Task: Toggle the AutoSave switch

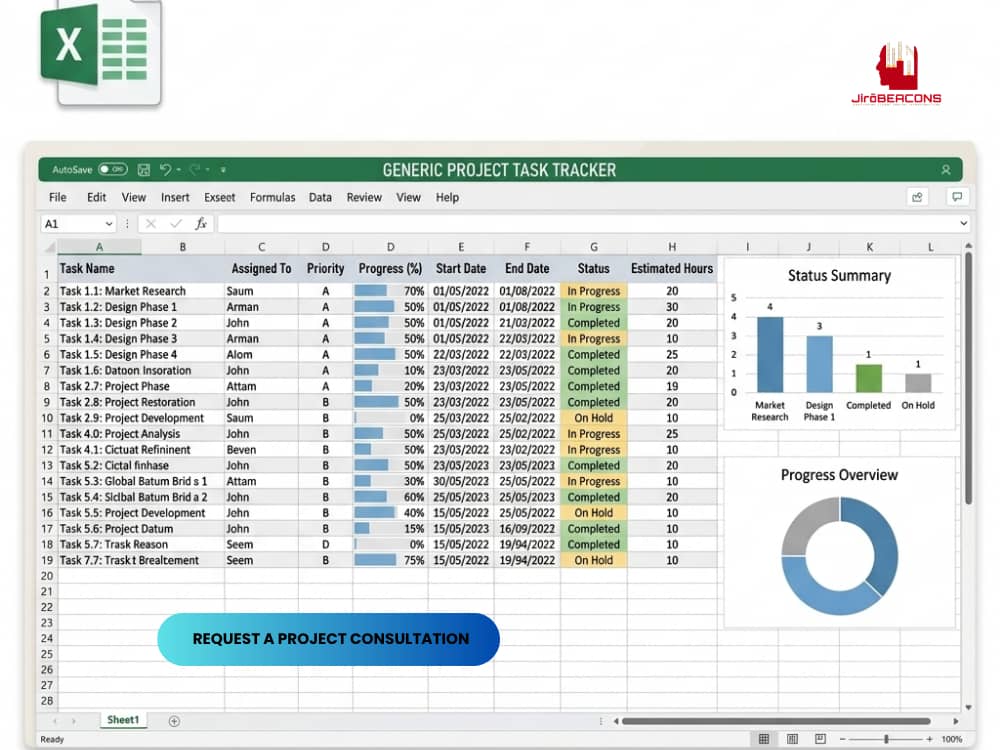Action: click(113, 170)
